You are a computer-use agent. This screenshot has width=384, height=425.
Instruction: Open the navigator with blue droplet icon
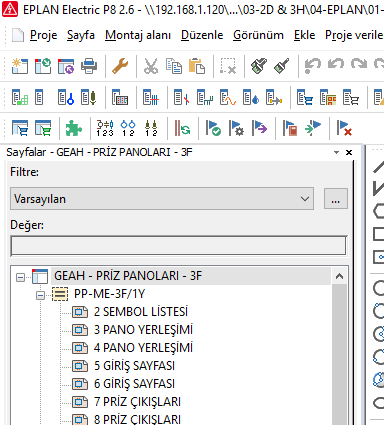(251, 97)
